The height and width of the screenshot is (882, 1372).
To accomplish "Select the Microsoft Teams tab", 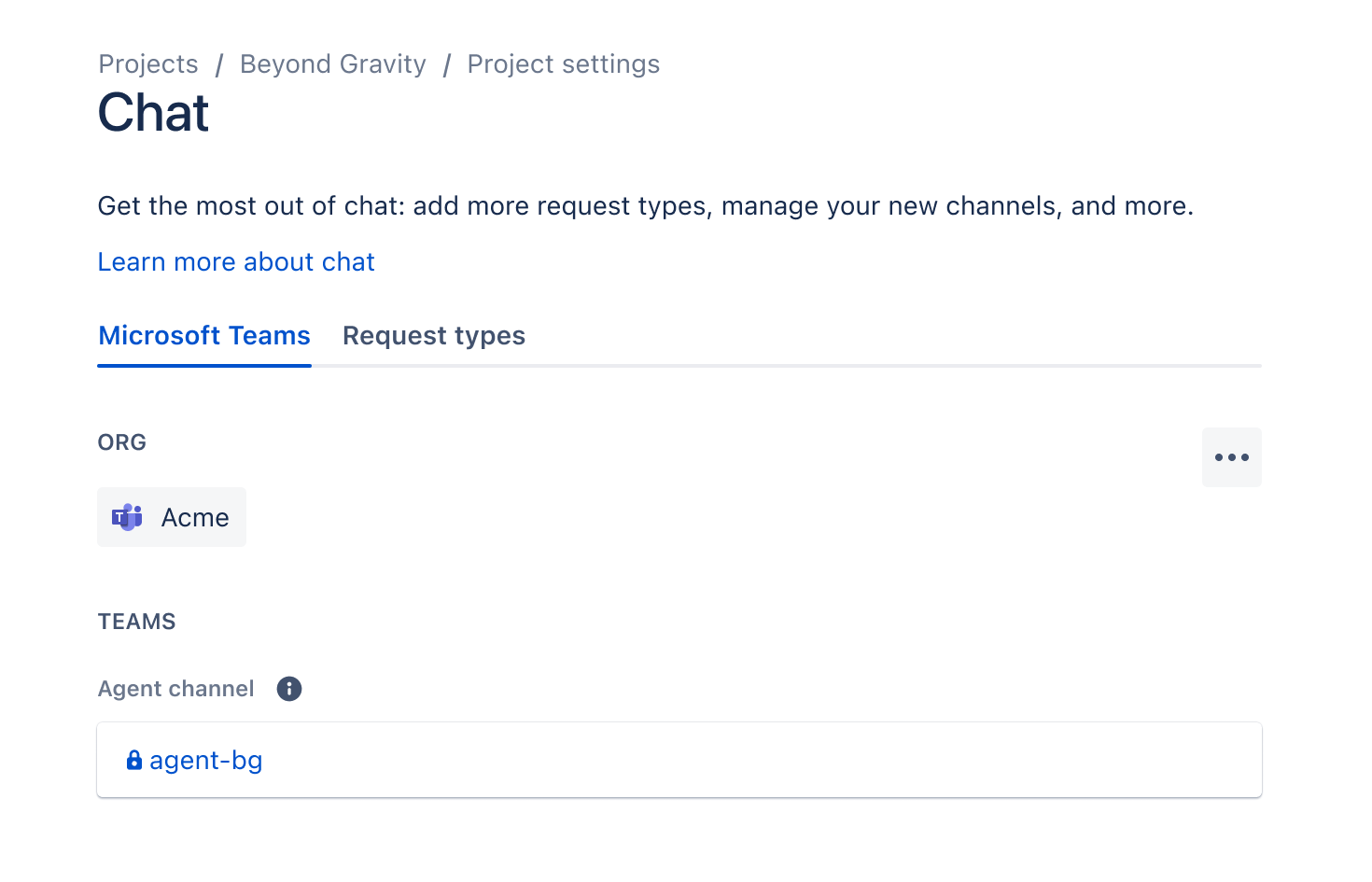I will click(203, 335).
